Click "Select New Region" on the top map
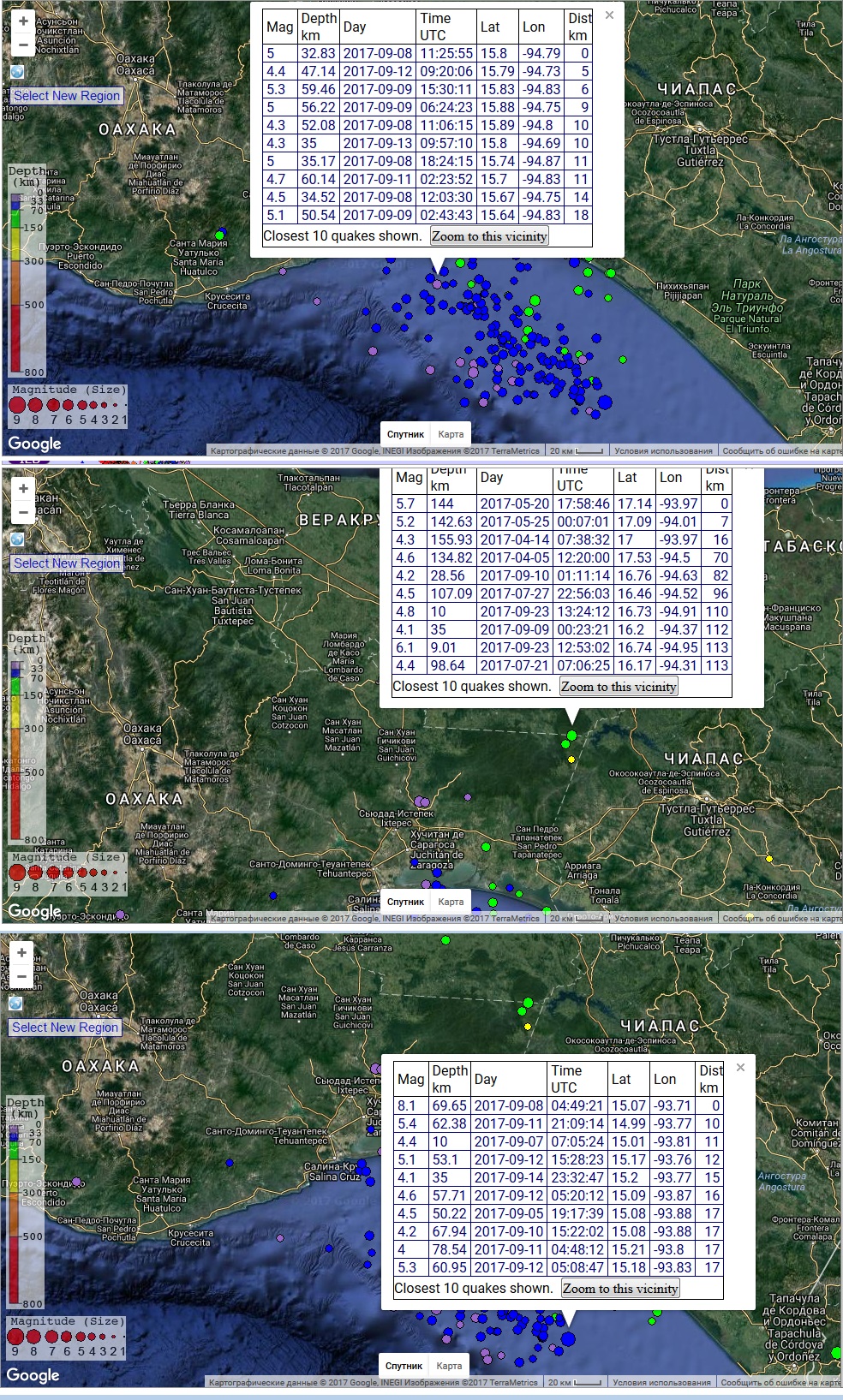This screenshot has height=1400, width=843. (67, 96)
